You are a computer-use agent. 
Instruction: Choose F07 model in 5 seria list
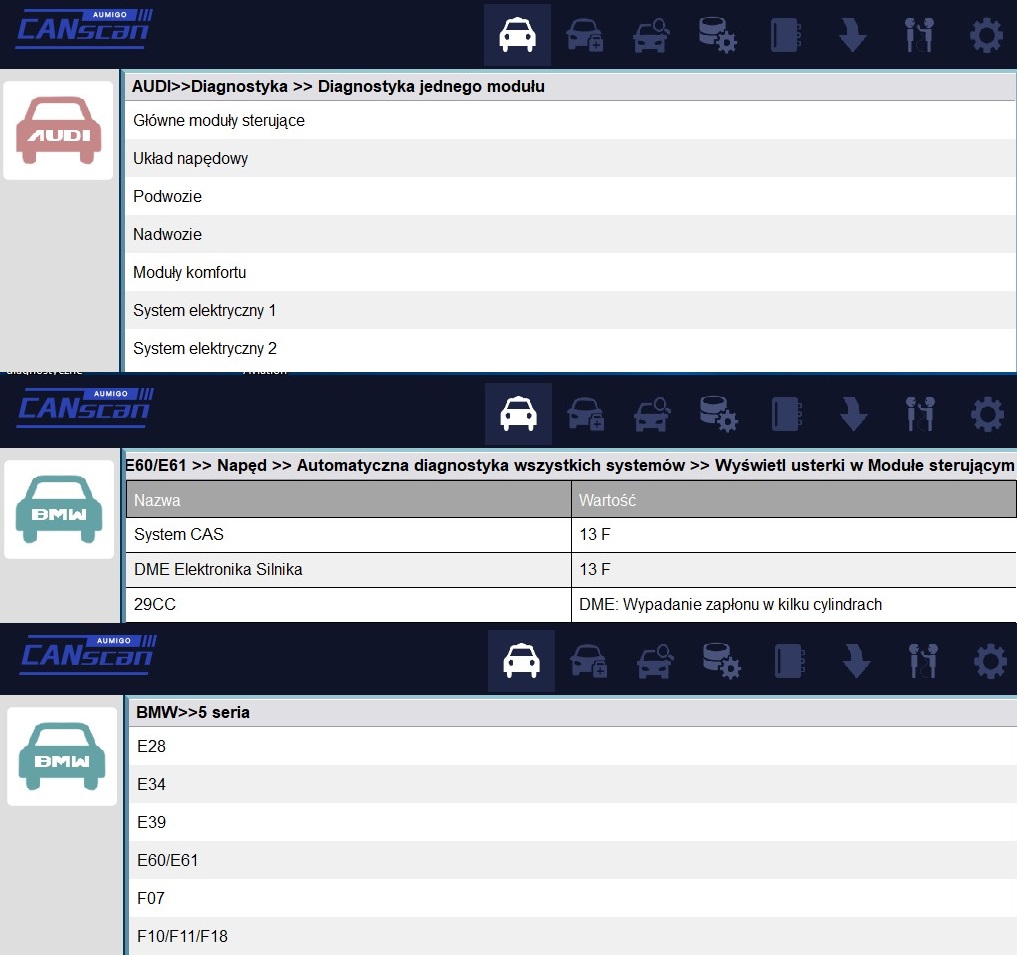(573, 898)
